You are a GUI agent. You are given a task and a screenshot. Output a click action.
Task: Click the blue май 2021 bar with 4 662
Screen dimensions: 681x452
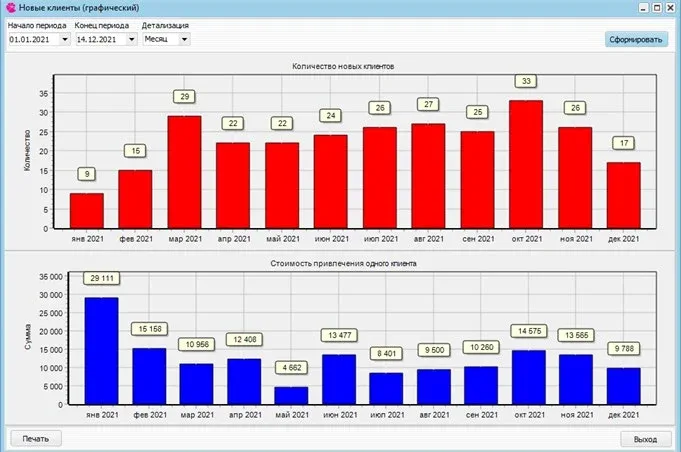[291, 396]
